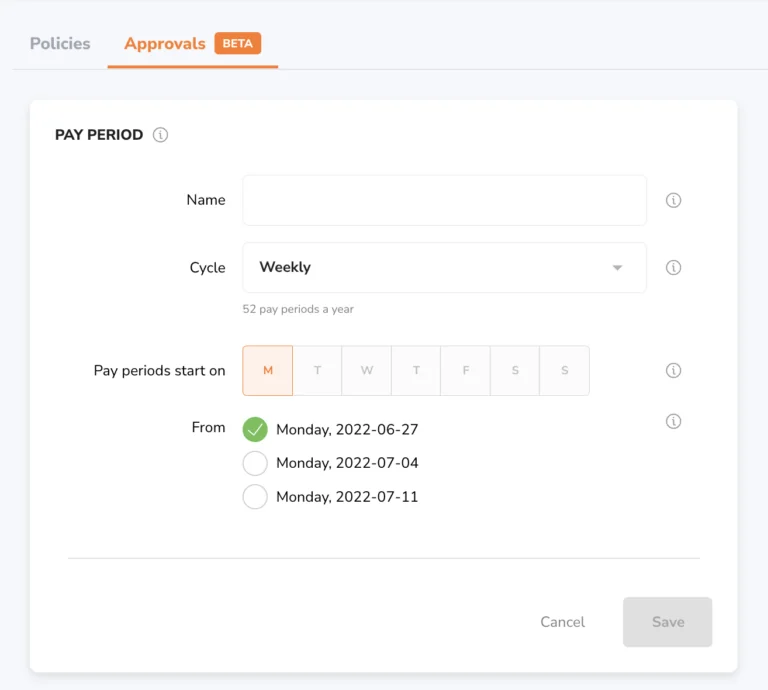The image size is (768, 690).
Task: Select Monday, 2022-07-04 radio option
Action: coord(255,463)
